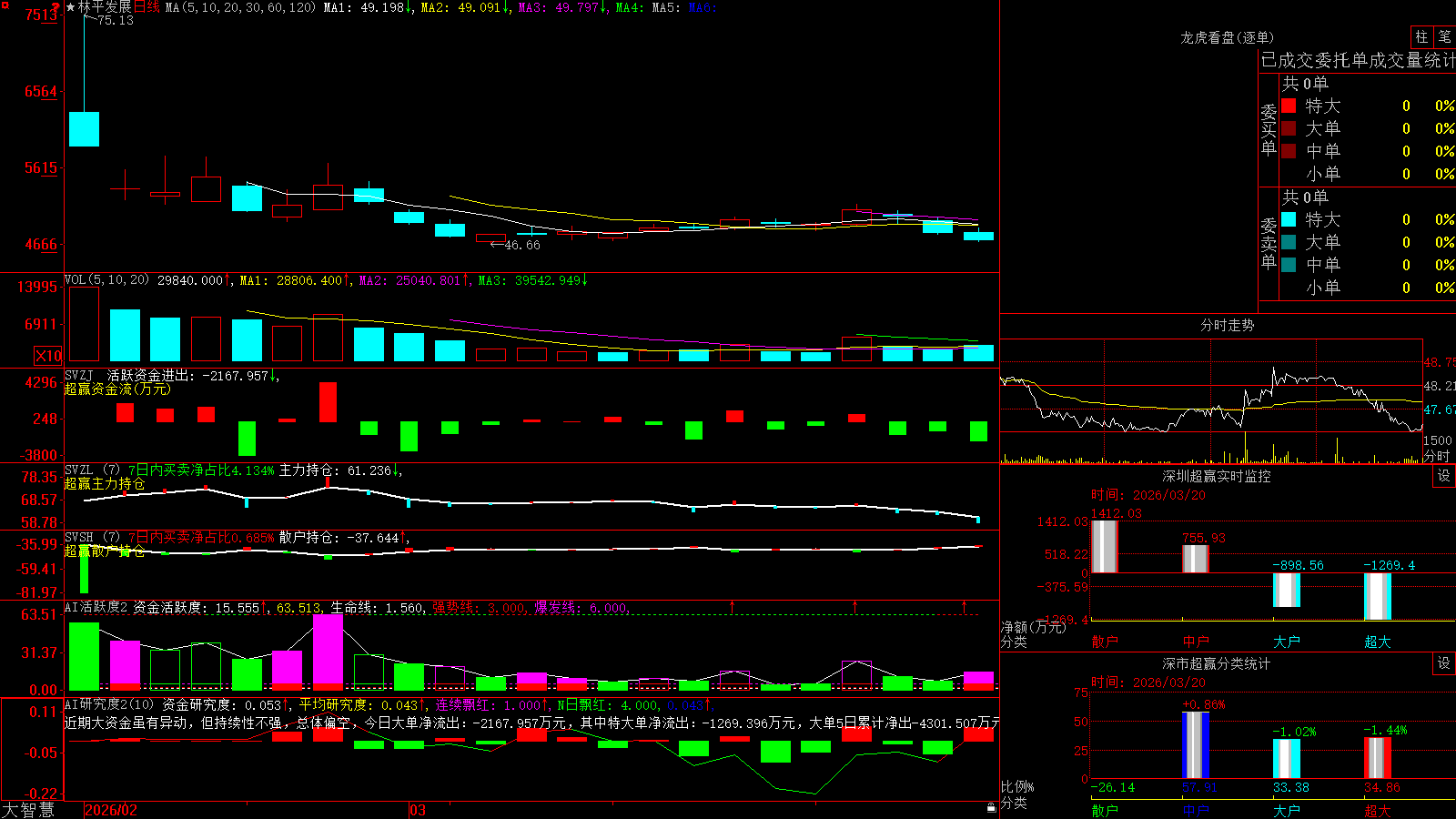Click the red question mark help icon
Image resolution: width=1456 pixels, height=819 pixels.
pos(56,9)
